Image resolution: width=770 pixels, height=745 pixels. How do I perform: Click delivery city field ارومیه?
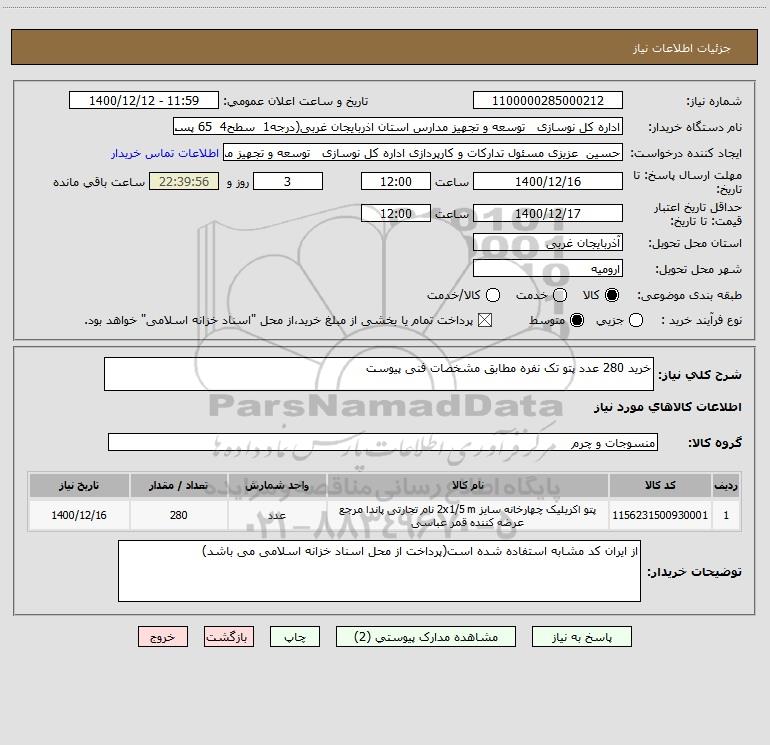coord(548,268)
